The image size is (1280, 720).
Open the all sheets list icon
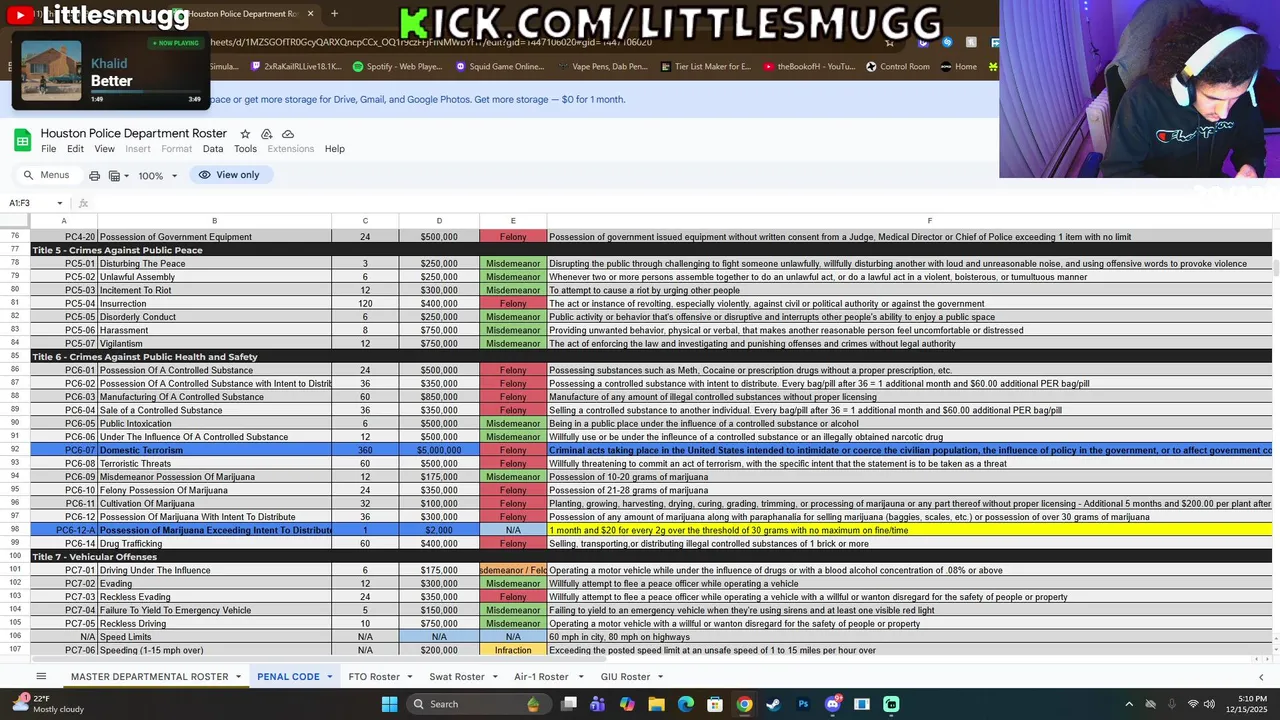(41, 677)
